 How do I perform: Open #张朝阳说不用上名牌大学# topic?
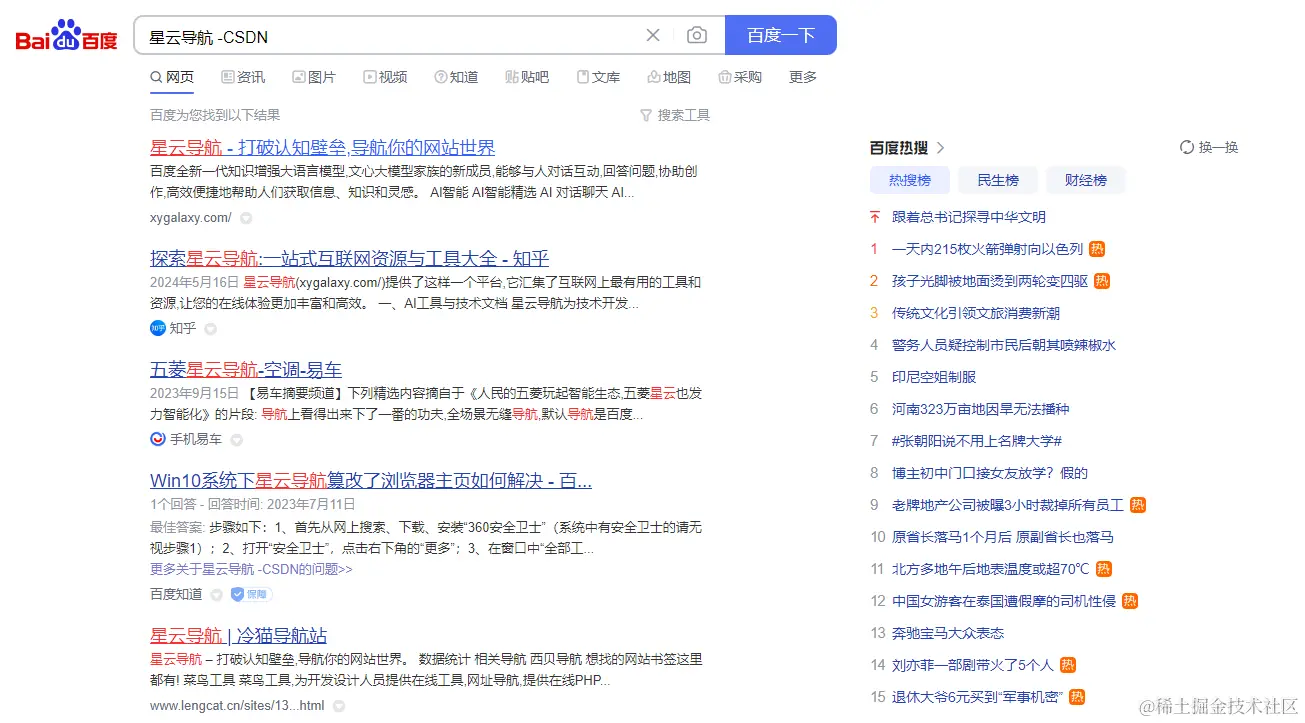977,441
